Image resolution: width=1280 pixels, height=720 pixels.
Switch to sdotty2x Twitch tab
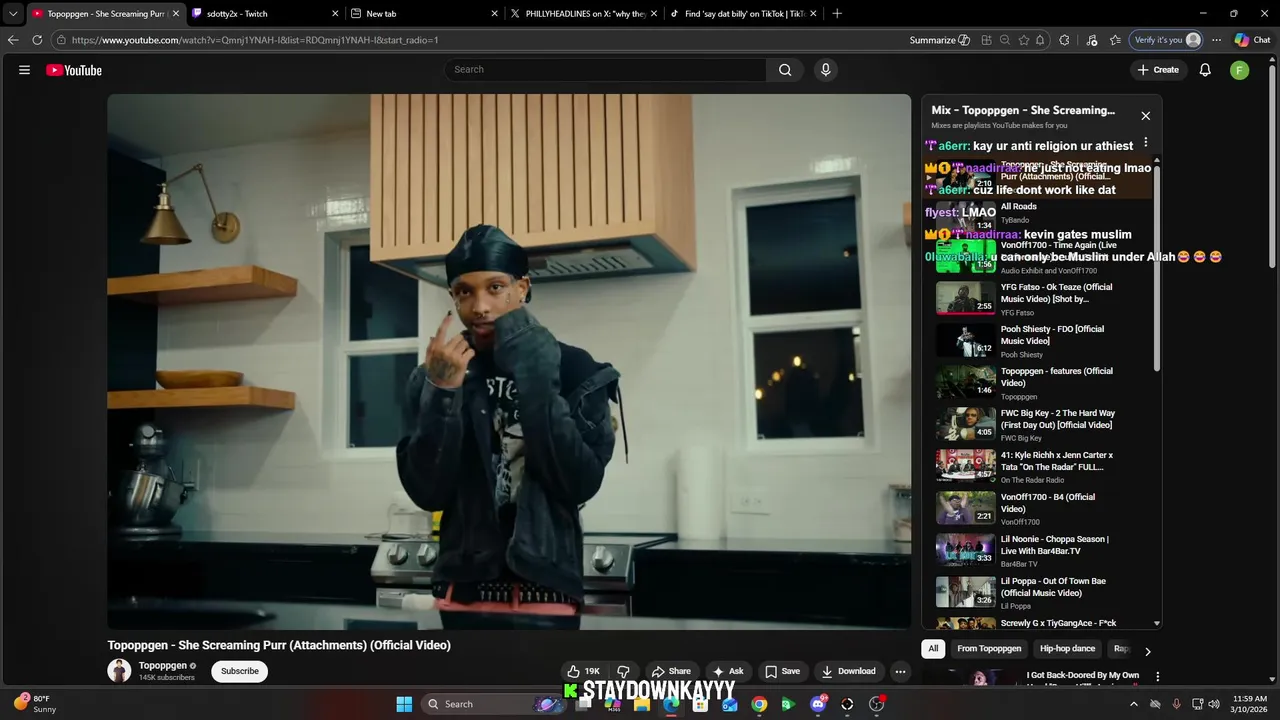coord(264,14)
